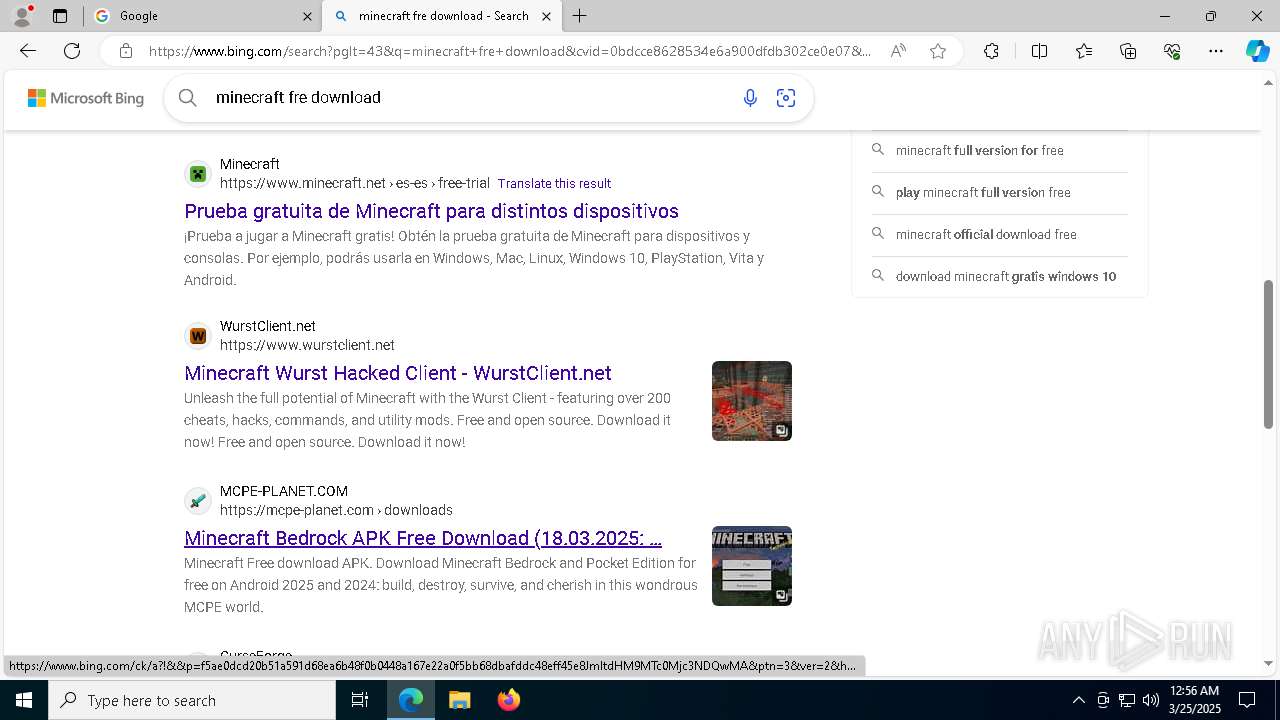Open Microsoft Edge taskbar icon
Image resolution: width=1280 pixels, height=720 pixels.
click(x=411, y=700)
